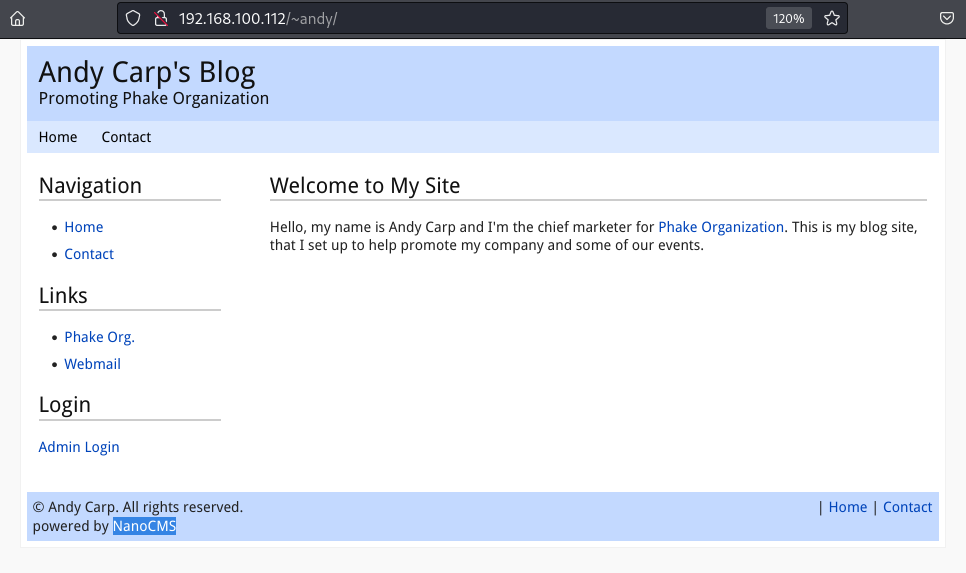
Task: Click the Welcome to My Site heading
Action: [365, 185]
